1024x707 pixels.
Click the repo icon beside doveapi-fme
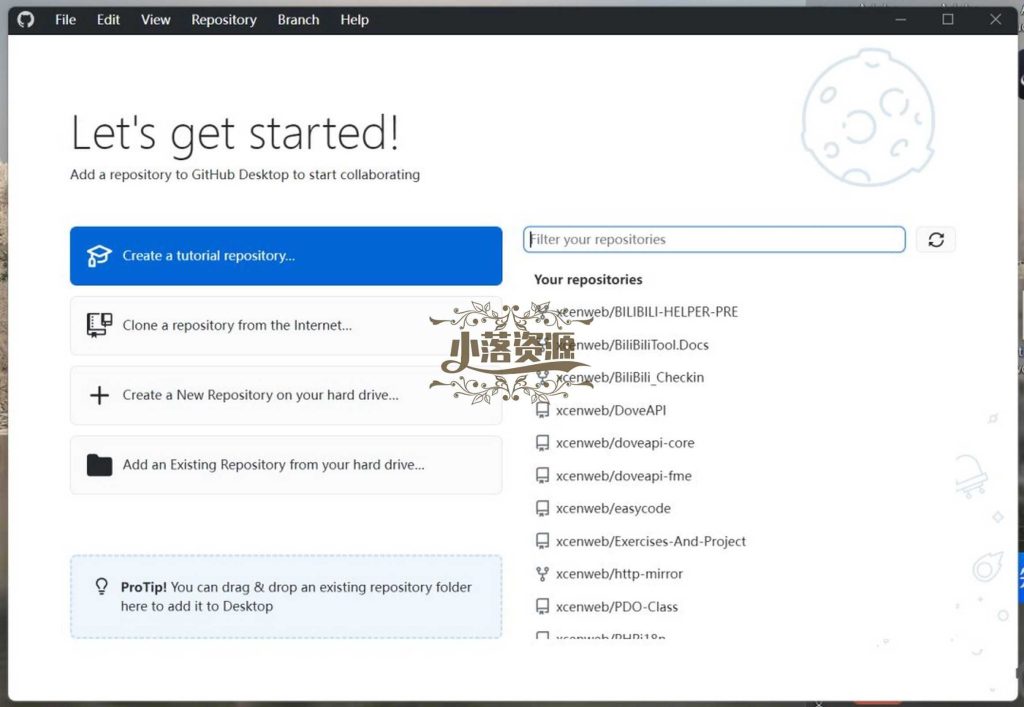pyautogui.click(x=542, y=476)
